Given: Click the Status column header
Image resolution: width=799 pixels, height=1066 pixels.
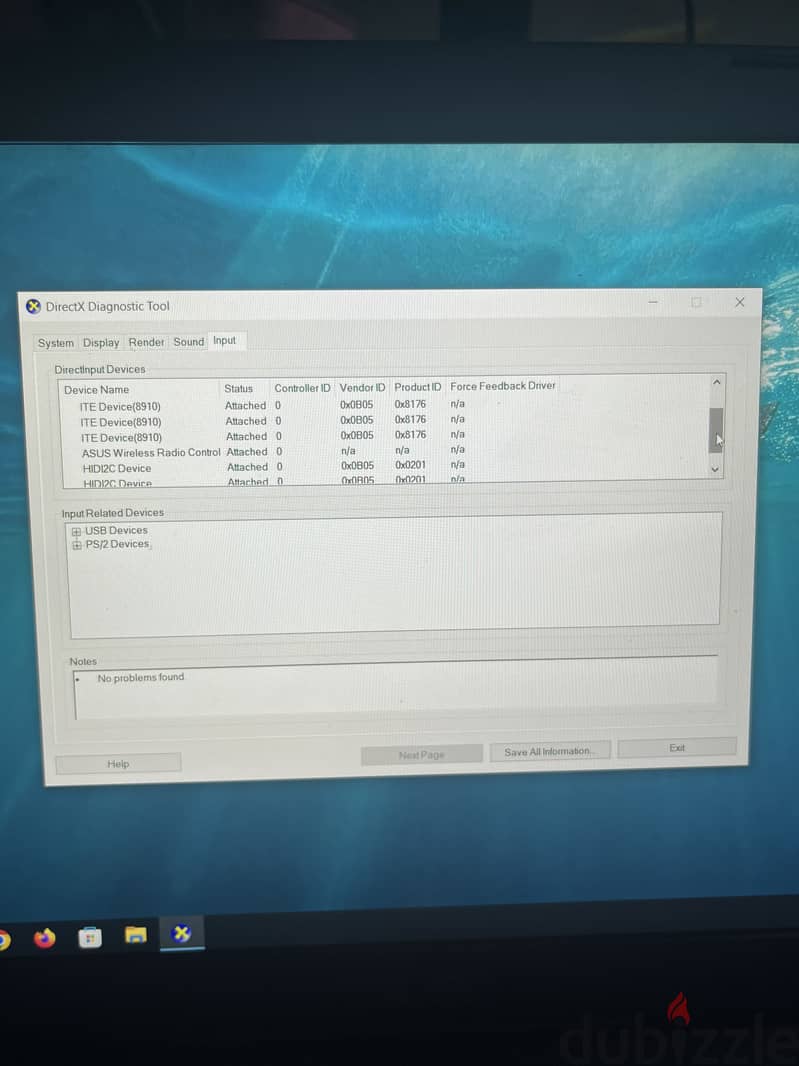Looking at the screenshot, I should point(238,388).
